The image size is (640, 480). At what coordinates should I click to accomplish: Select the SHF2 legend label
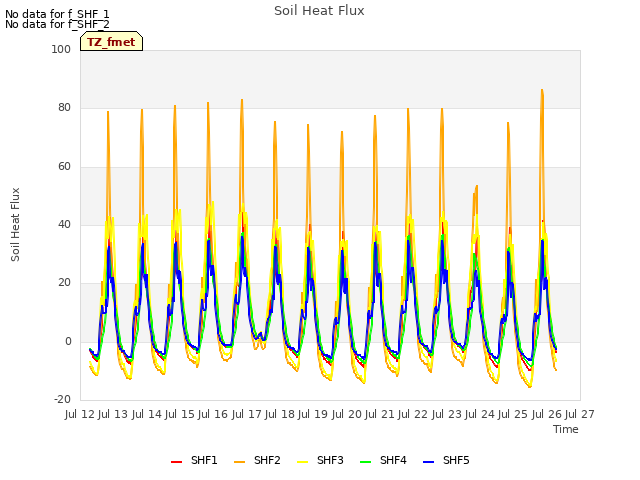tap(267, 460)
